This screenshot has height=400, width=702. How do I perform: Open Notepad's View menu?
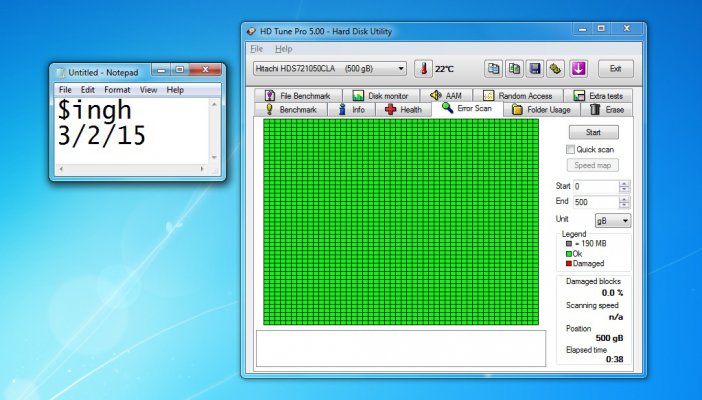[x=148, y=90]
